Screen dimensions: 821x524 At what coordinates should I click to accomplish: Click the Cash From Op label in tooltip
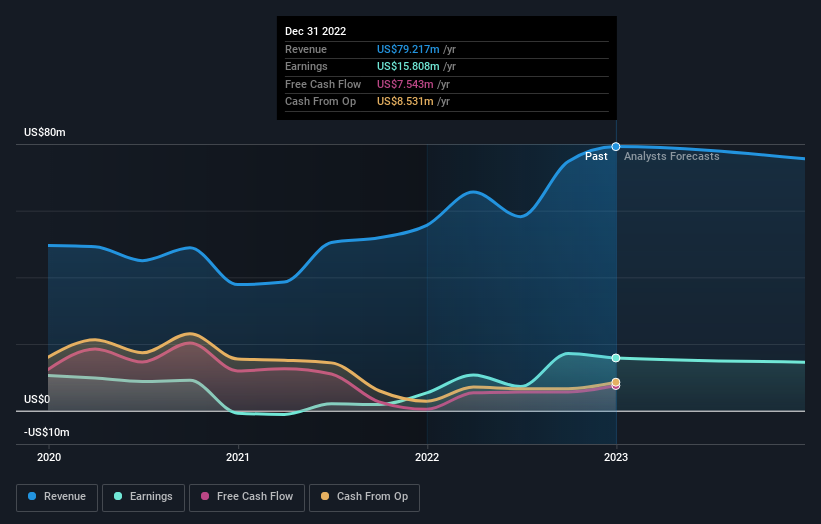coord(320,102)
